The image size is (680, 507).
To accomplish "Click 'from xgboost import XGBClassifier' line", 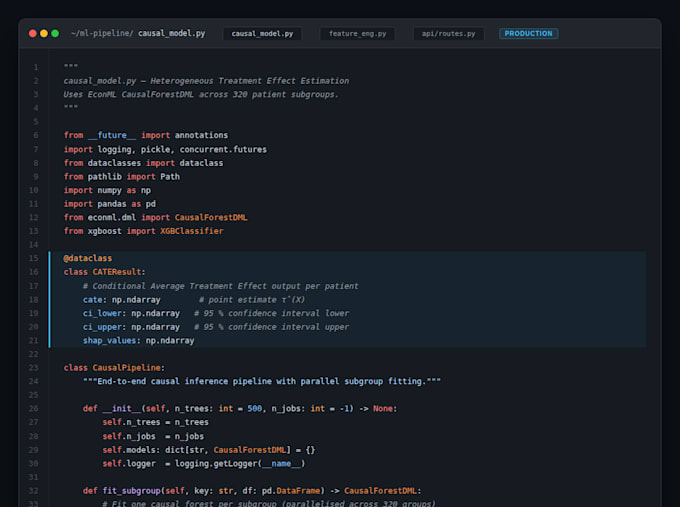I will [x=143, y=231].
